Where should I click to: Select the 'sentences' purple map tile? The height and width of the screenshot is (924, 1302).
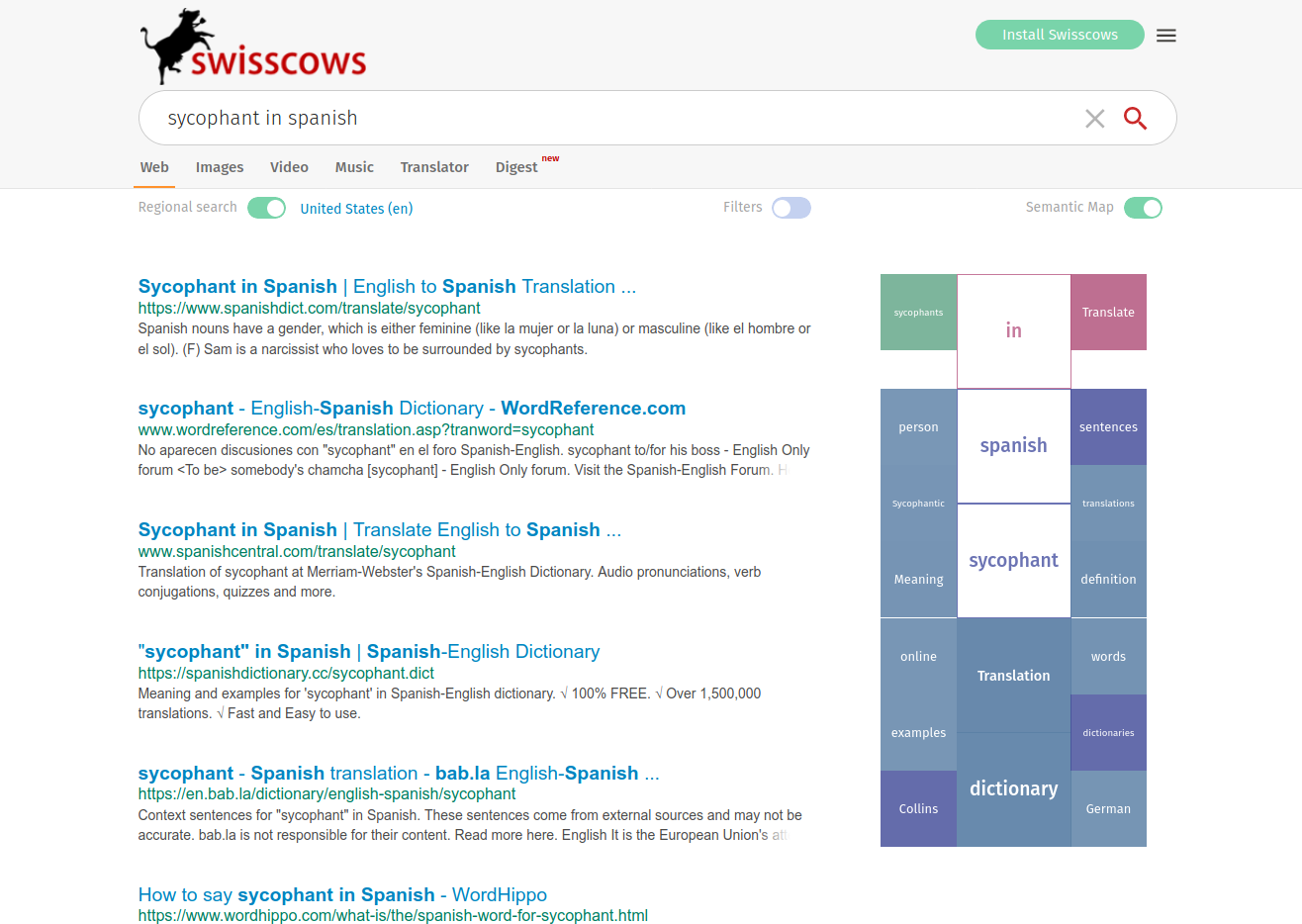pos(1108,427)
